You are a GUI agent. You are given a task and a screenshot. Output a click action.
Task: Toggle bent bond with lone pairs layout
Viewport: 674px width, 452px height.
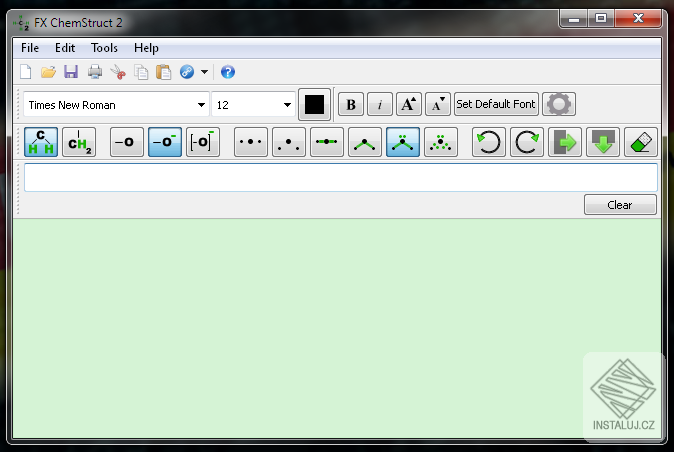coord(403,142)
